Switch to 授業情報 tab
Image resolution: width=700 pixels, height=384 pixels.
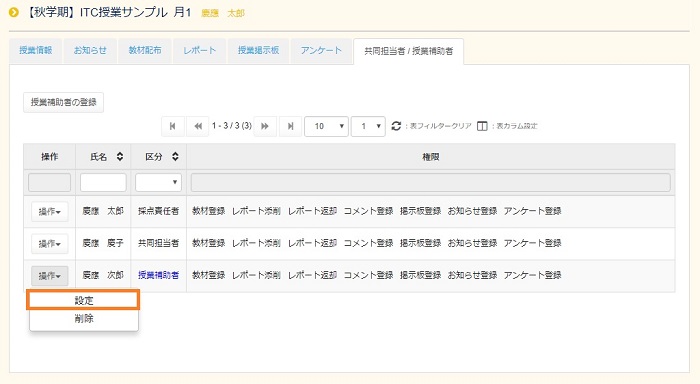36,50
